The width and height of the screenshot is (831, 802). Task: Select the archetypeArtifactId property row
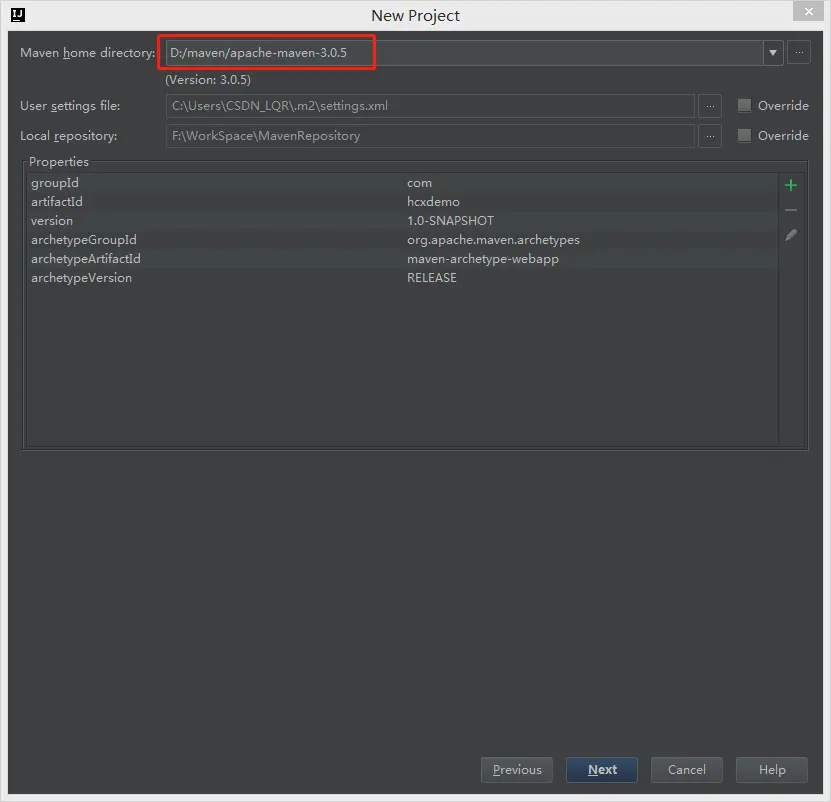402,259
